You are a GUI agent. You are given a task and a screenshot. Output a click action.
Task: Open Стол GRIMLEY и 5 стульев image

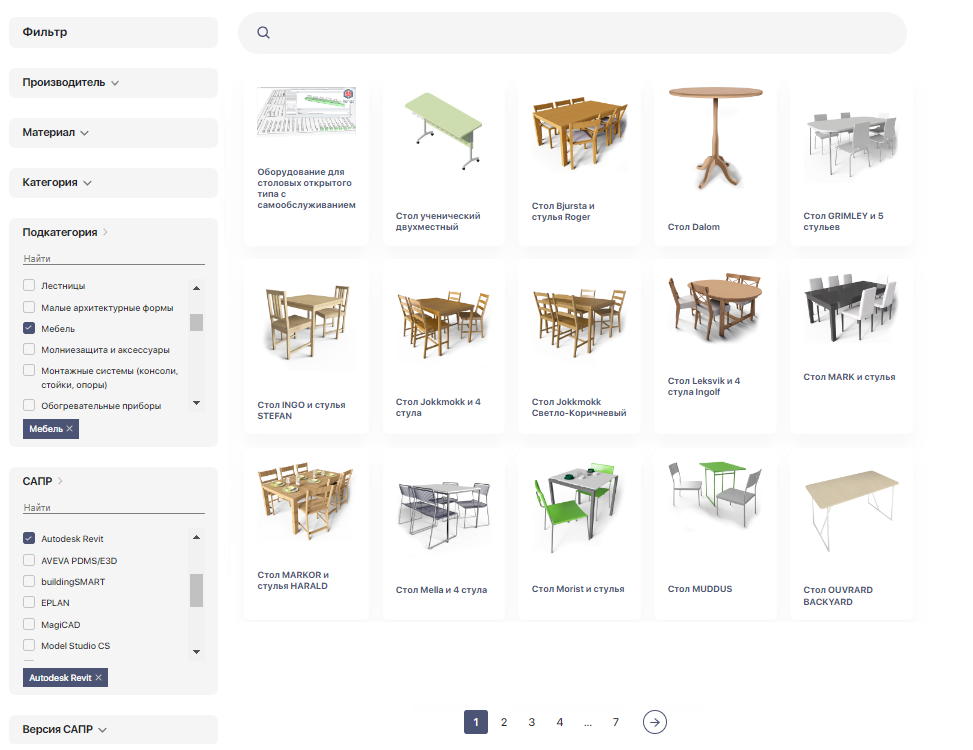(851, 145)
